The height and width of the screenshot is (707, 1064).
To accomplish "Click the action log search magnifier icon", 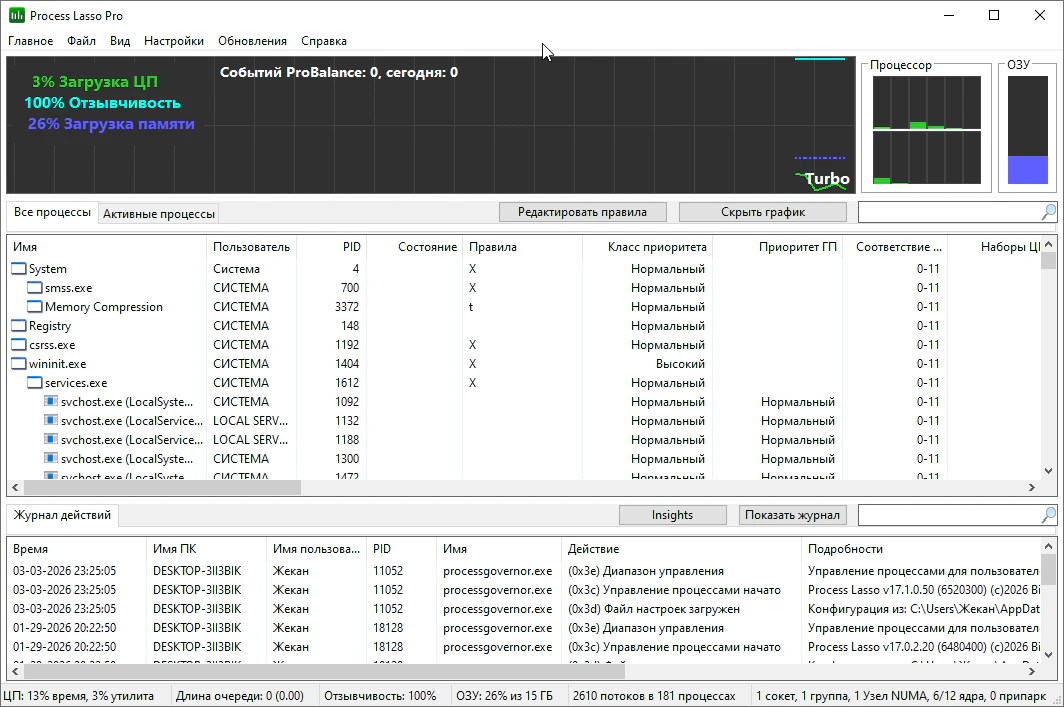I will [x=1048, y=515].
